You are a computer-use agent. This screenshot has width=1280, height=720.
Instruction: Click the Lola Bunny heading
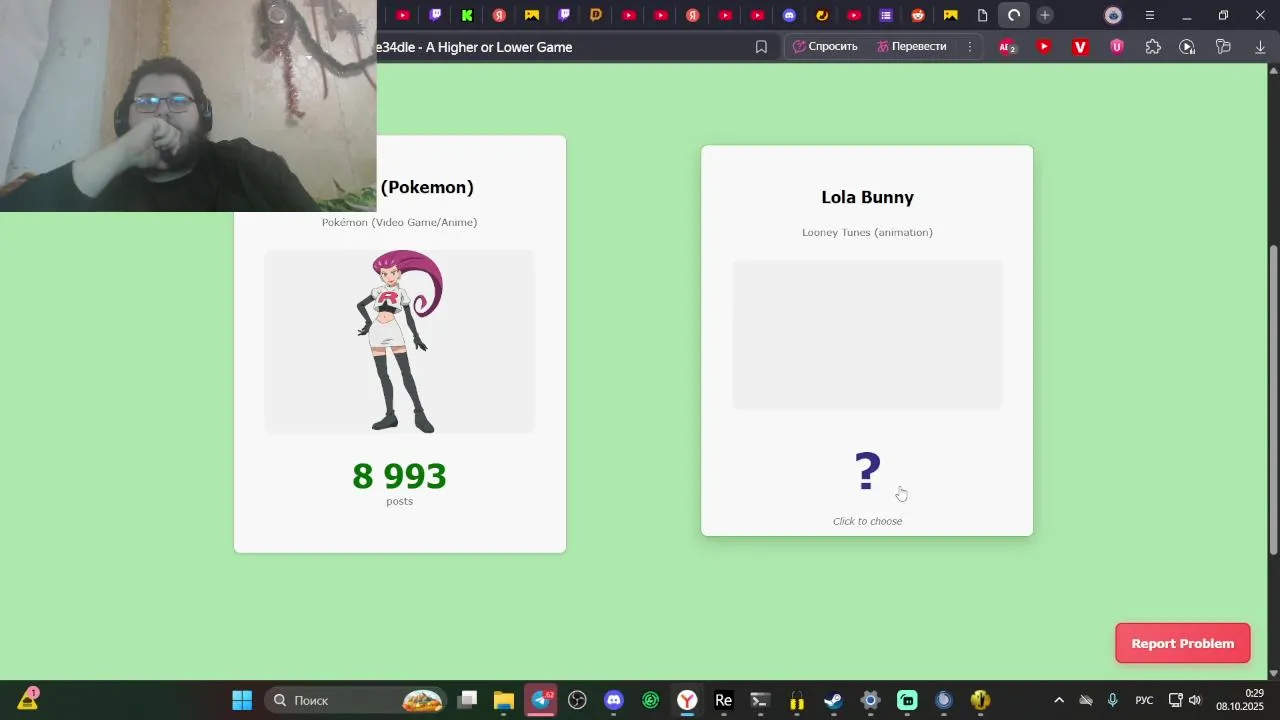(867, 197)
